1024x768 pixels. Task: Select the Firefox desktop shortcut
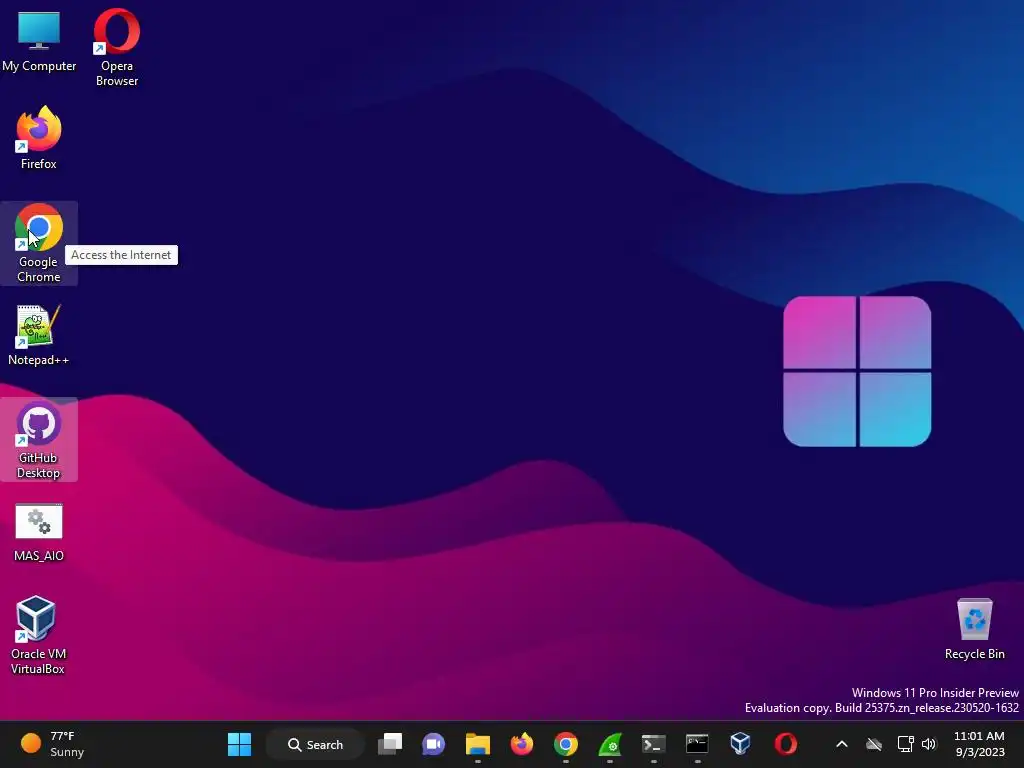point(39,138)
